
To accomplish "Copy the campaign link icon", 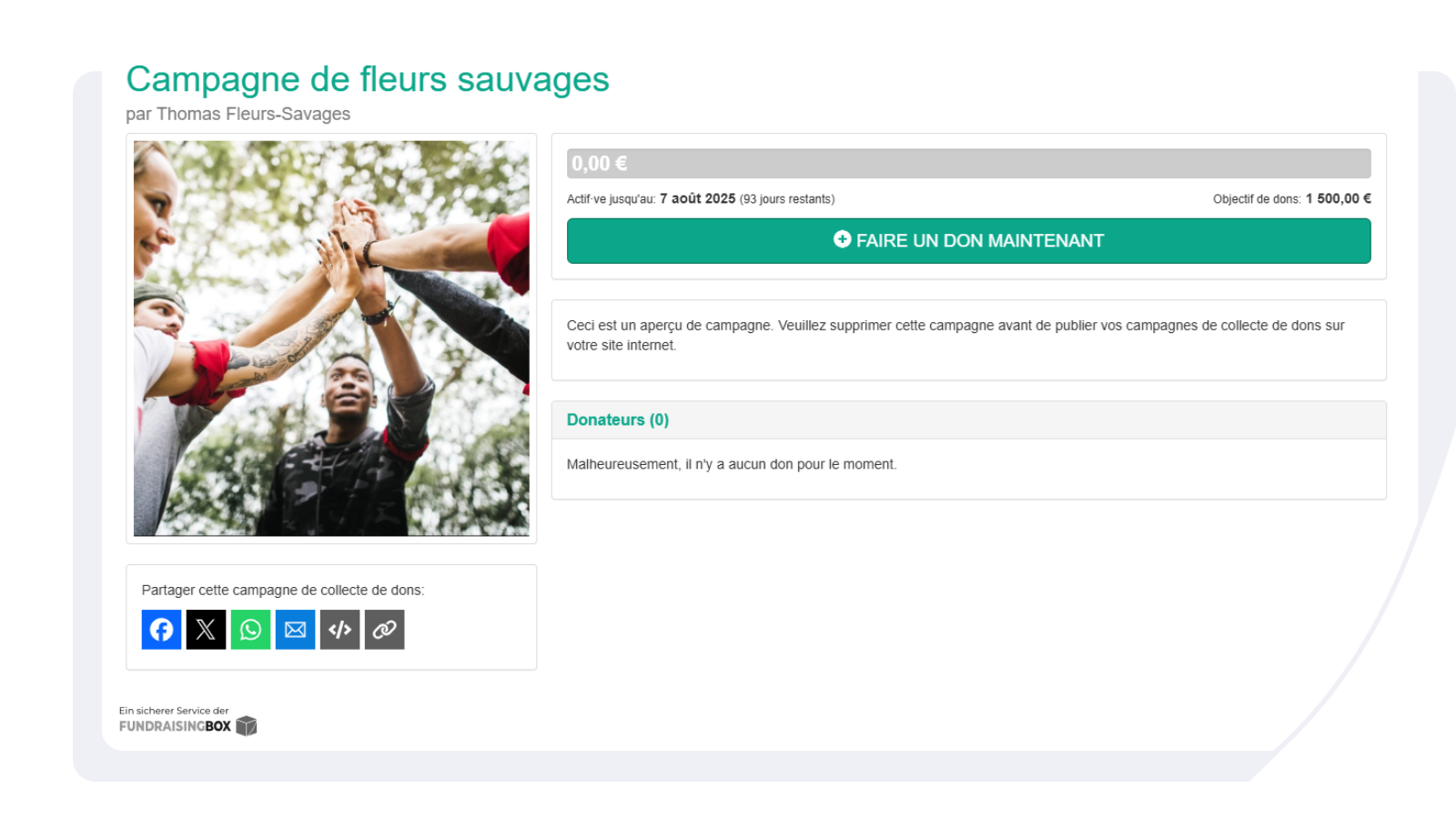I will 384,630.
